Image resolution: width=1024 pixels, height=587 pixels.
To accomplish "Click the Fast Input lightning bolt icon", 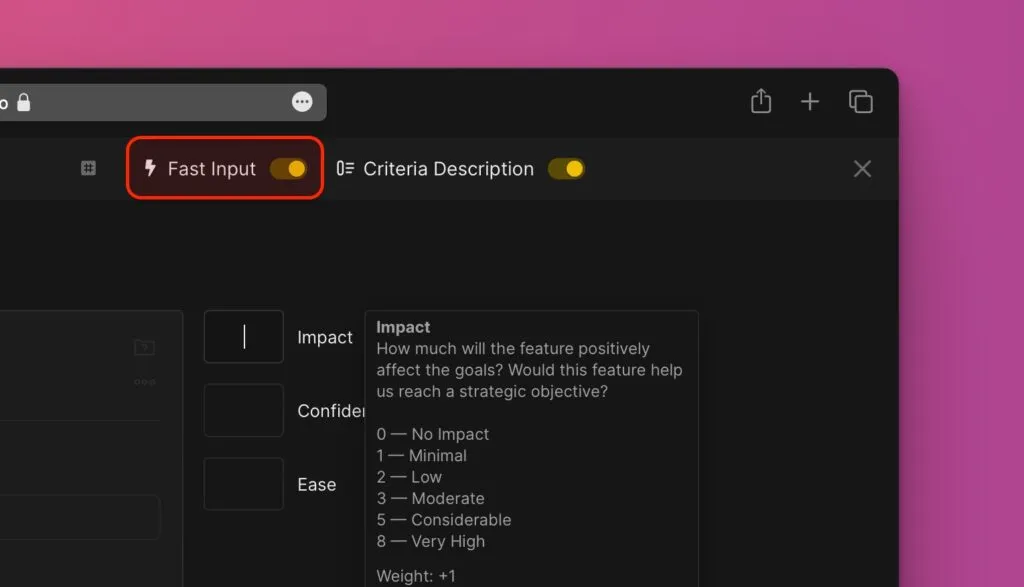I will pos(151,168).
